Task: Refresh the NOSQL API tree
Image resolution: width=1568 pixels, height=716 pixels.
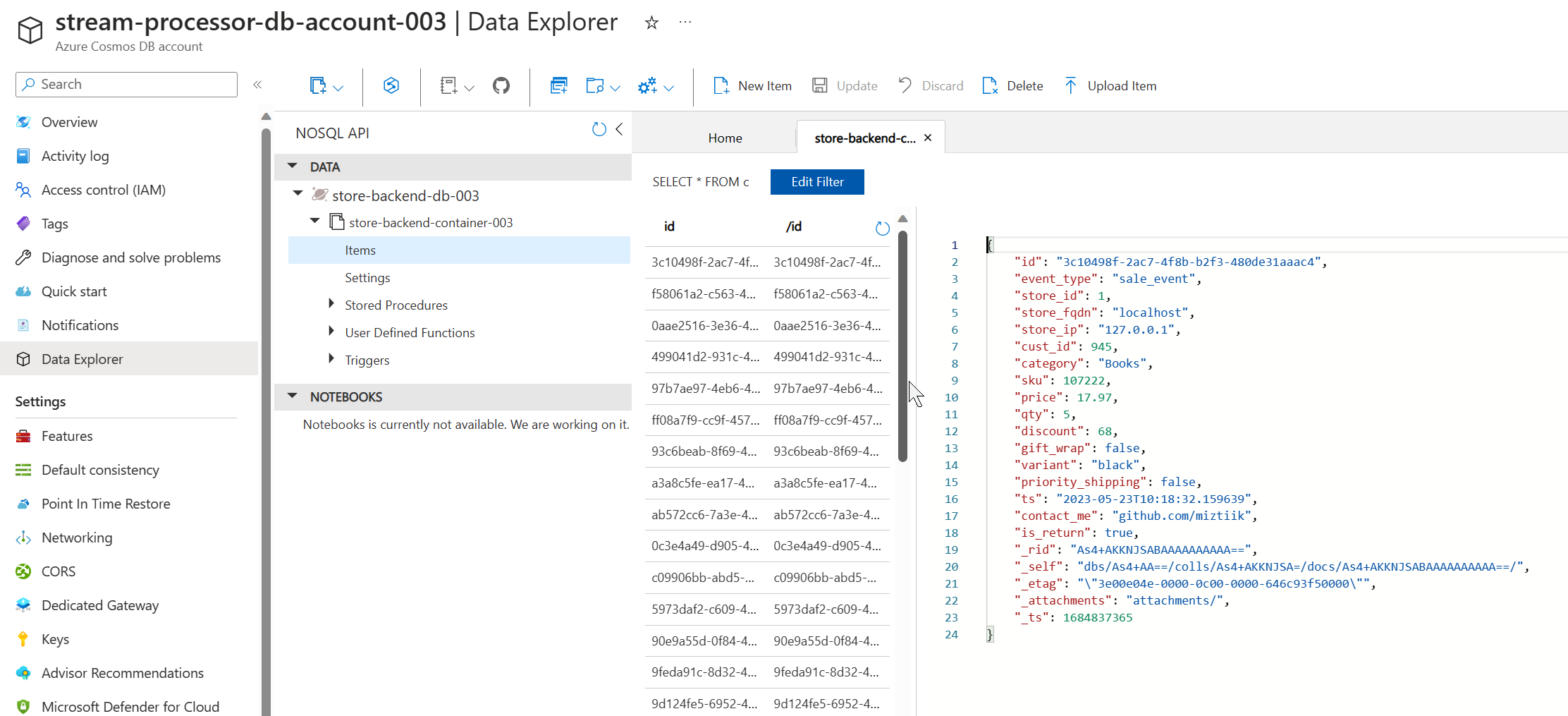Action: tap(599, 130)
